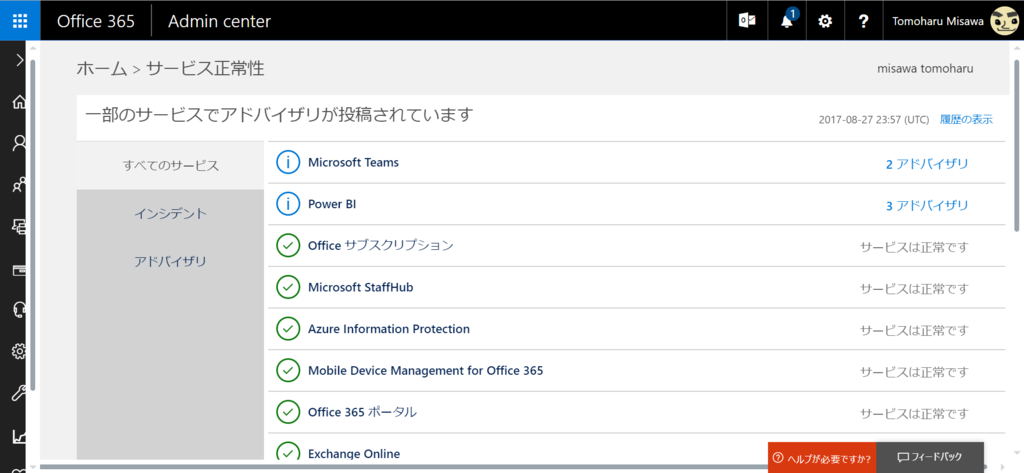Open Support headset icon in sidebar

tap(20, 310)
